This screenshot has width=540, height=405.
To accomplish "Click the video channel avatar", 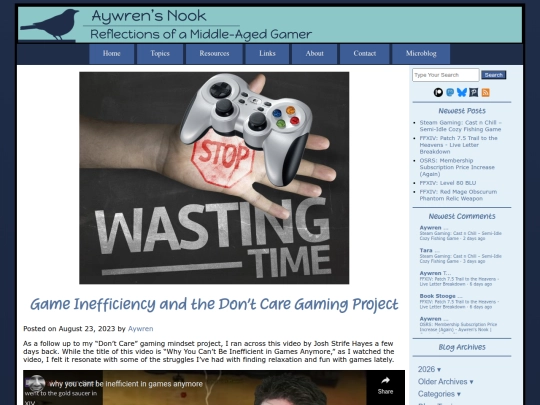I will click(x=36, y=383).
